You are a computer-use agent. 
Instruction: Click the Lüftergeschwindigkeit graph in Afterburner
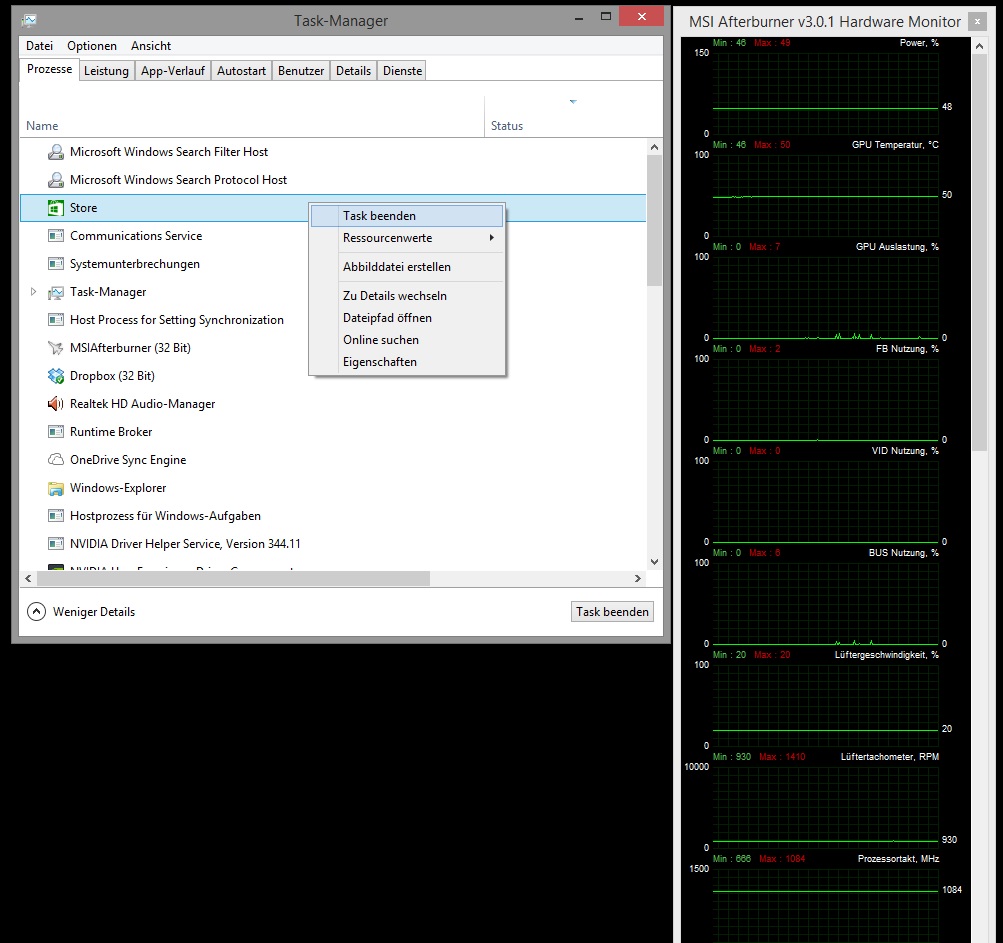point(825,706)
